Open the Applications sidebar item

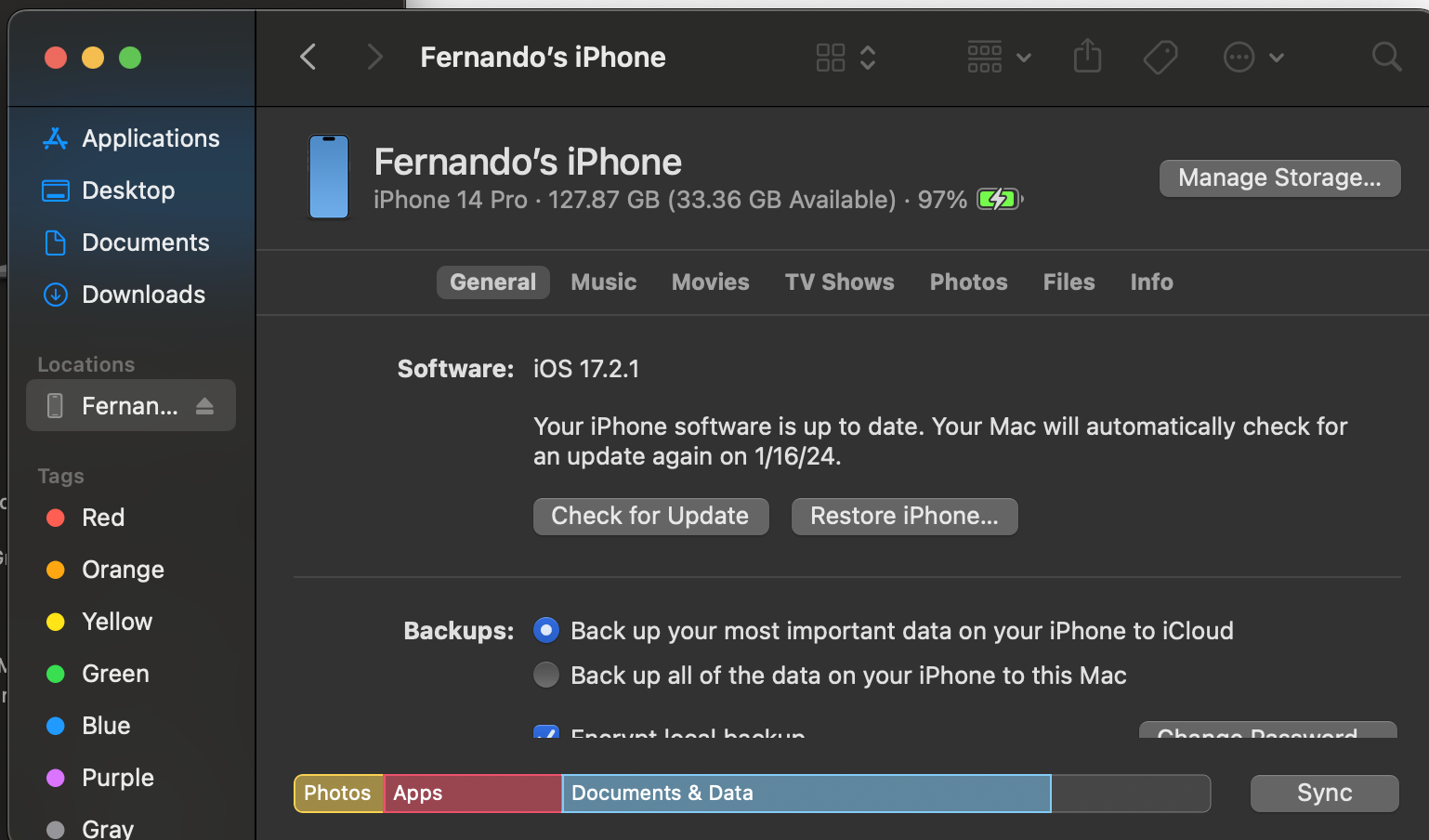pos(150,138)
